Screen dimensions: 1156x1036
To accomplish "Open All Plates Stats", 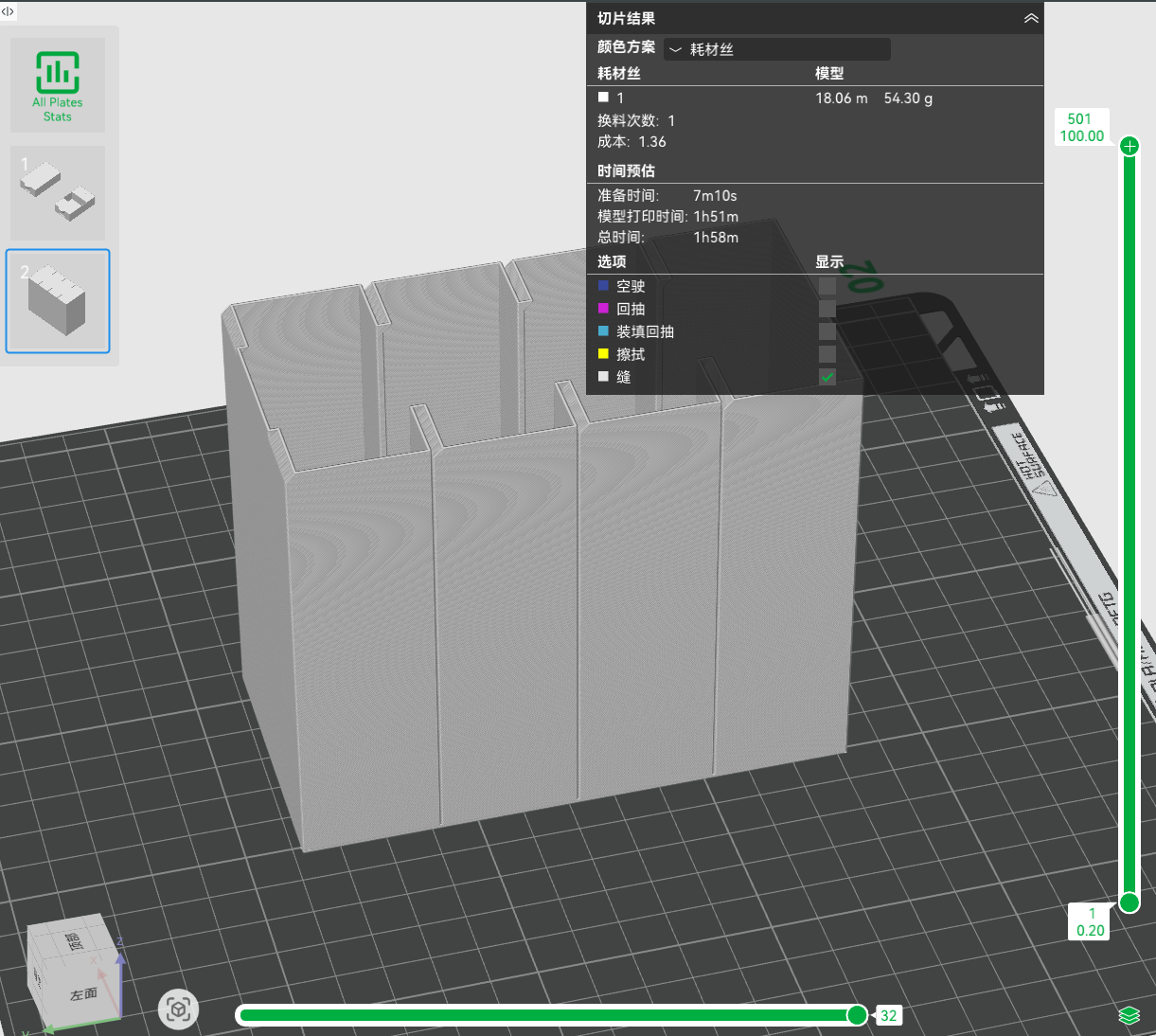I will (x=58, y=85).
